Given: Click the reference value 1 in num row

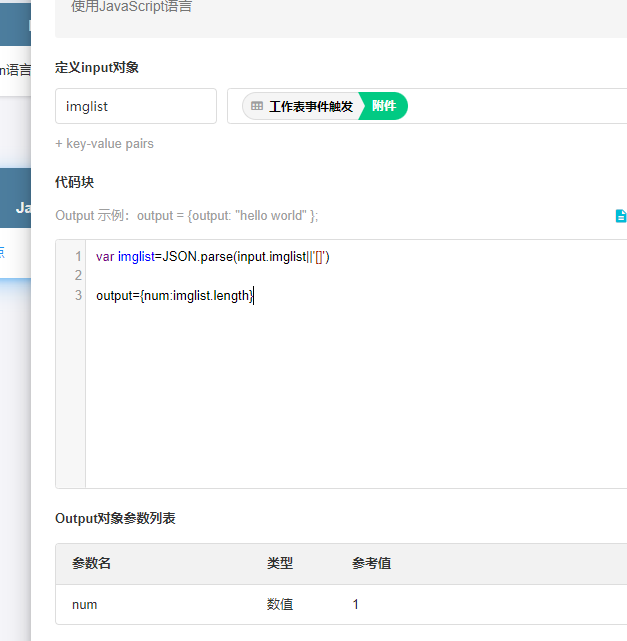Looking at the screenshot, I should point(355,605).
